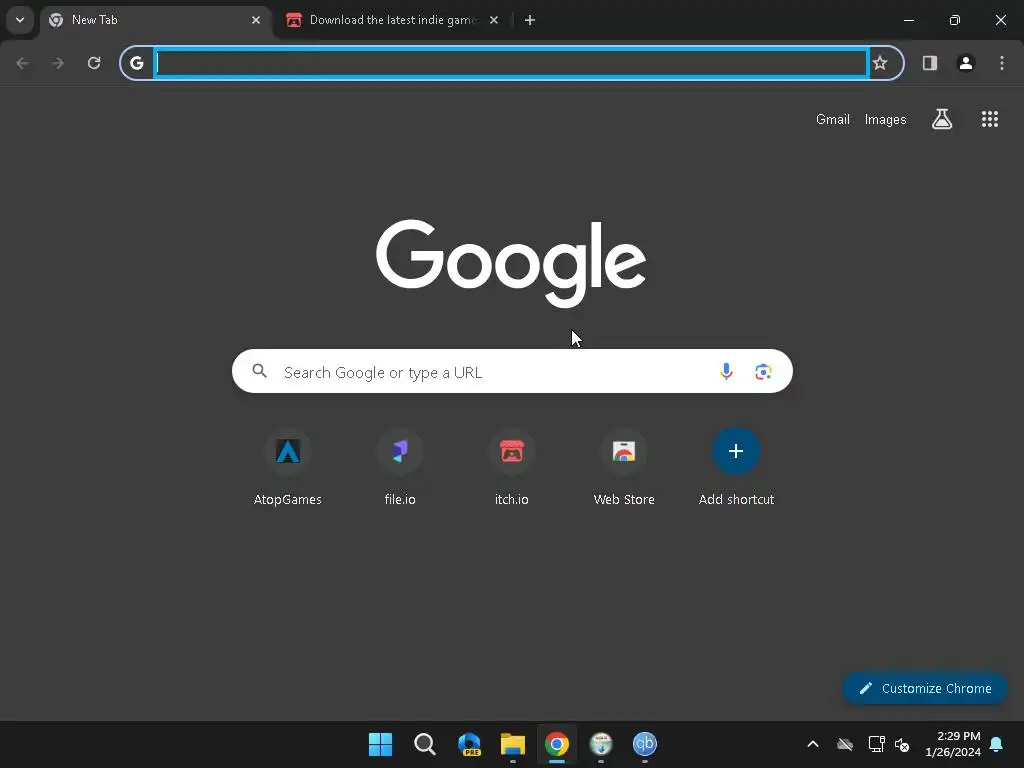Launch Edge PRE from taskbar
Viewport: 1024px width, 768px height.
click(469, 744)
